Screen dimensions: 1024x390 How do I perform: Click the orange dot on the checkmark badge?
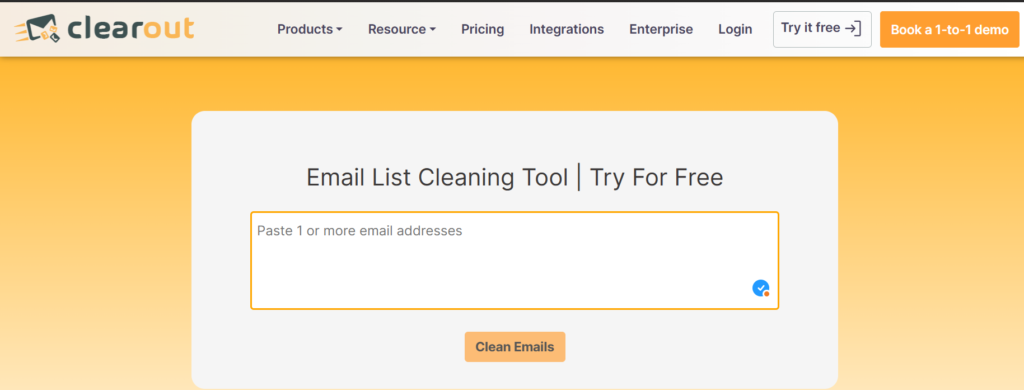pyautogui.click(x=767, y=294)
